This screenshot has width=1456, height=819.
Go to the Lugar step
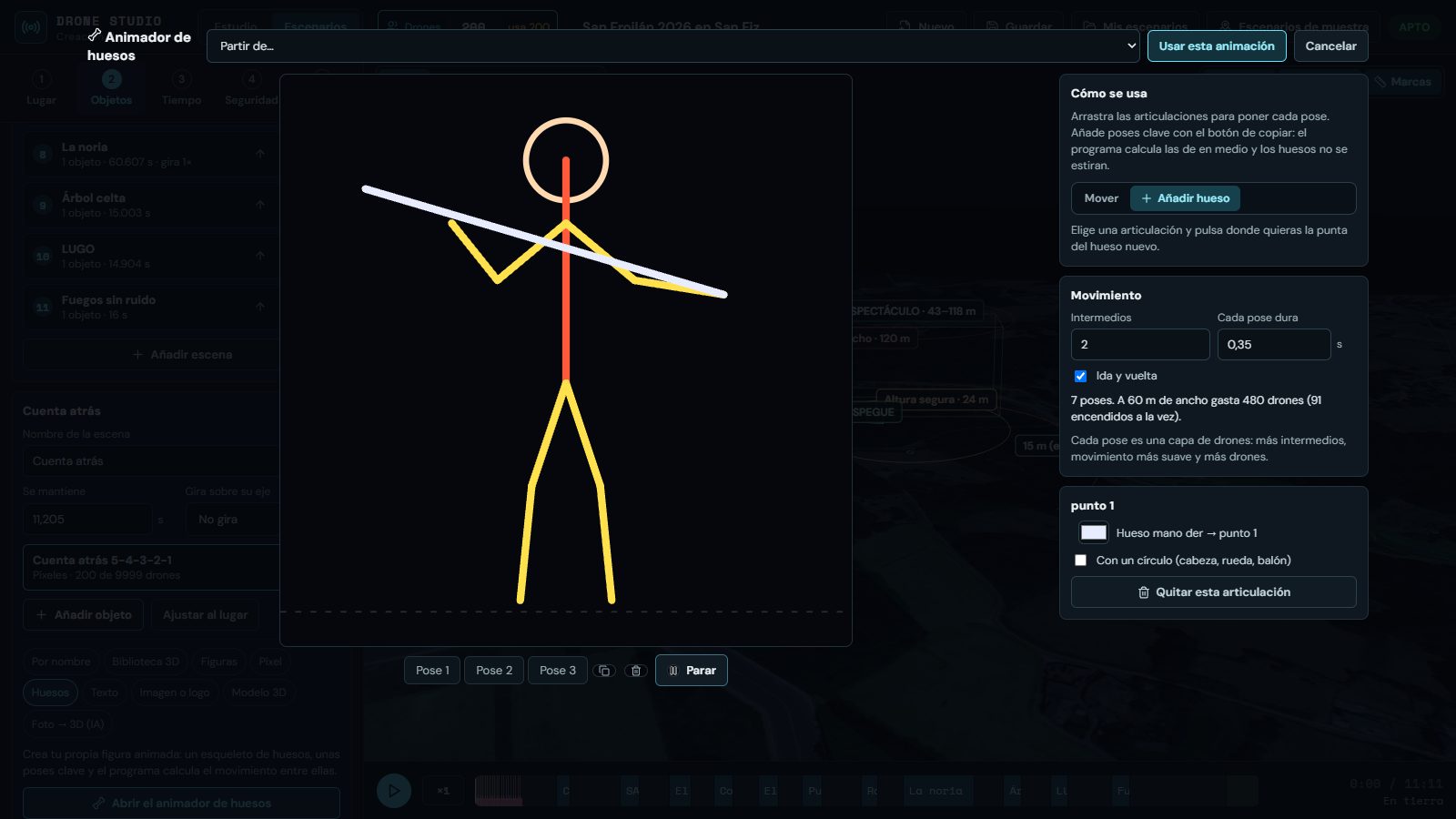[41, 89]
